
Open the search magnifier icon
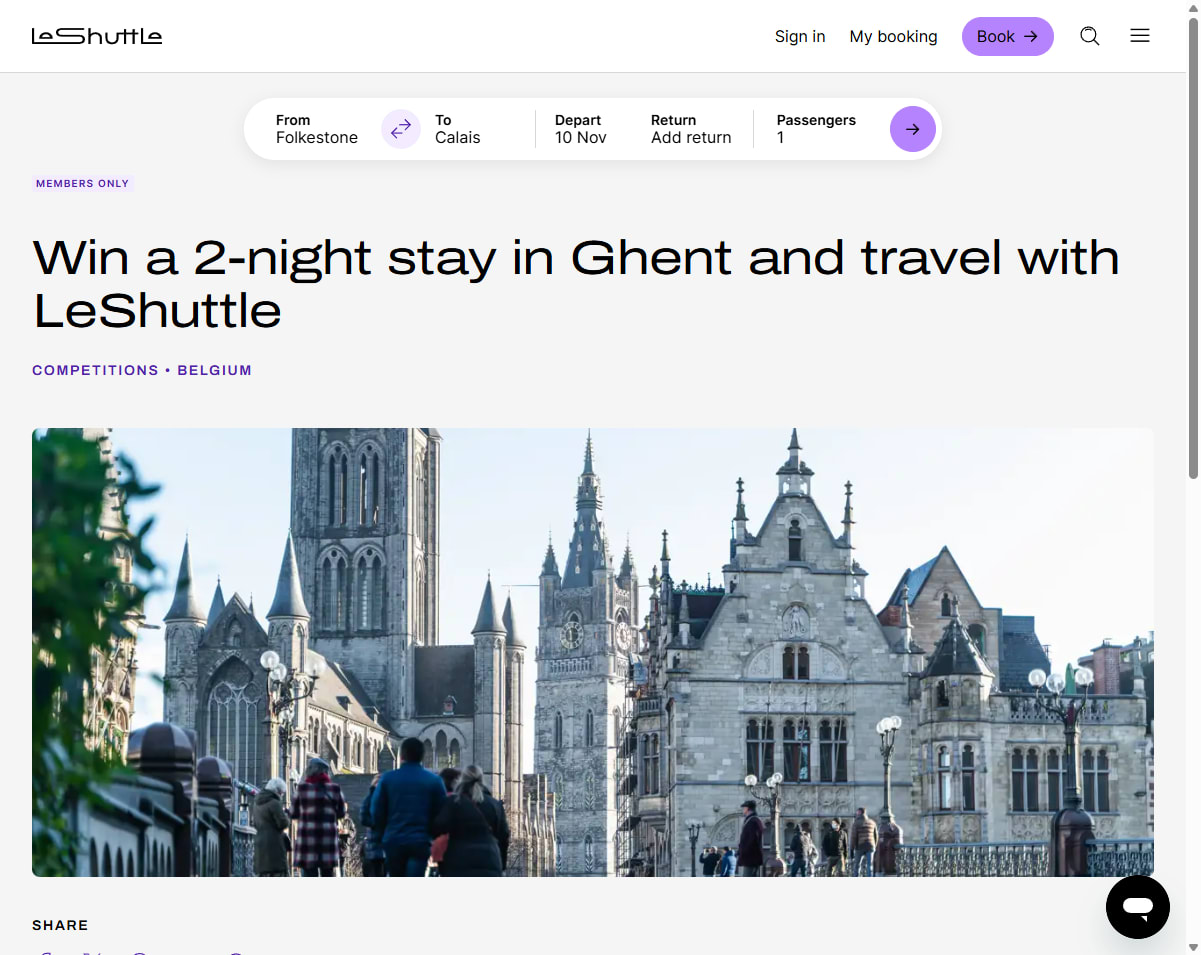point(1090,36)
